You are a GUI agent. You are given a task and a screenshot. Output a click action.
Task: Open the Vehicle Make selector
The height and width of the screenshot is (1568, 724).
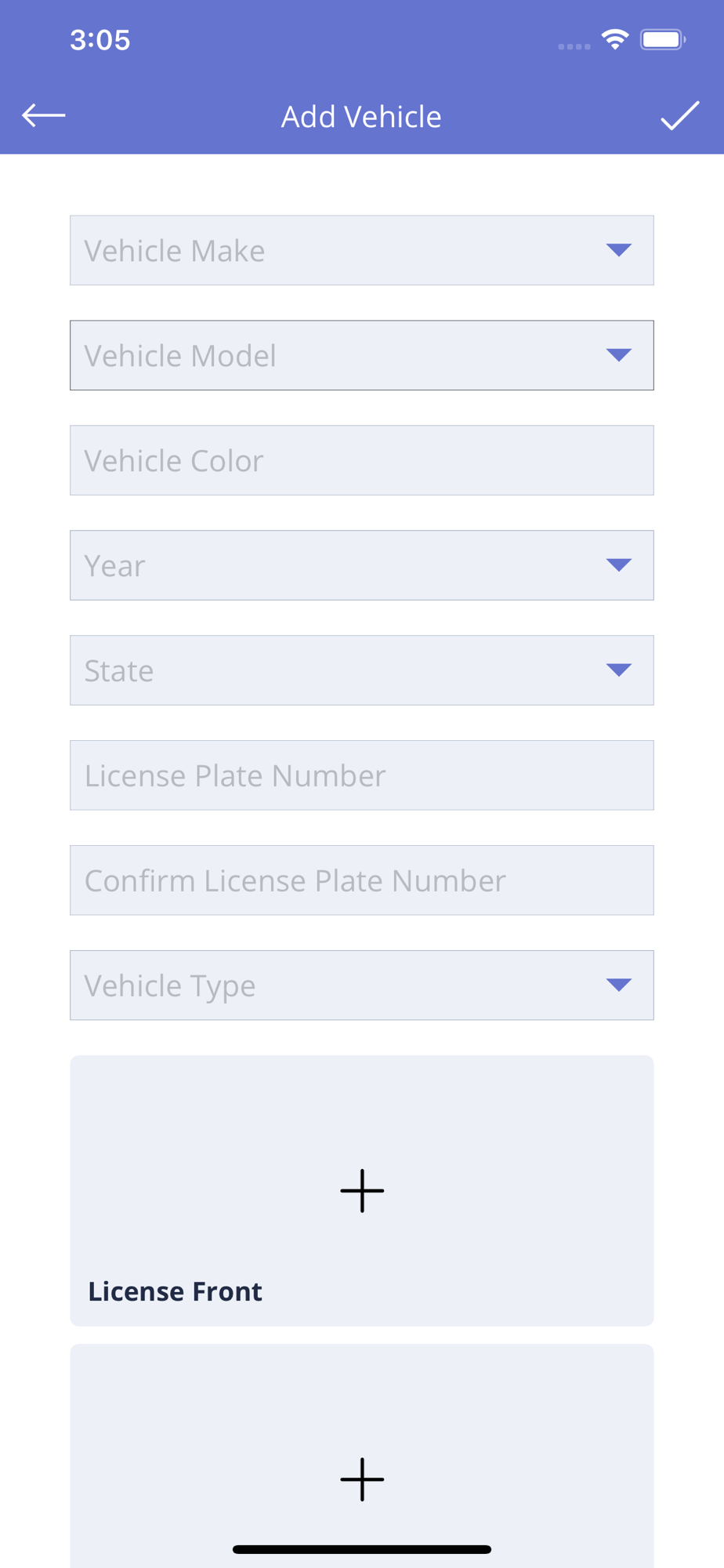click(x=362, y=250)
